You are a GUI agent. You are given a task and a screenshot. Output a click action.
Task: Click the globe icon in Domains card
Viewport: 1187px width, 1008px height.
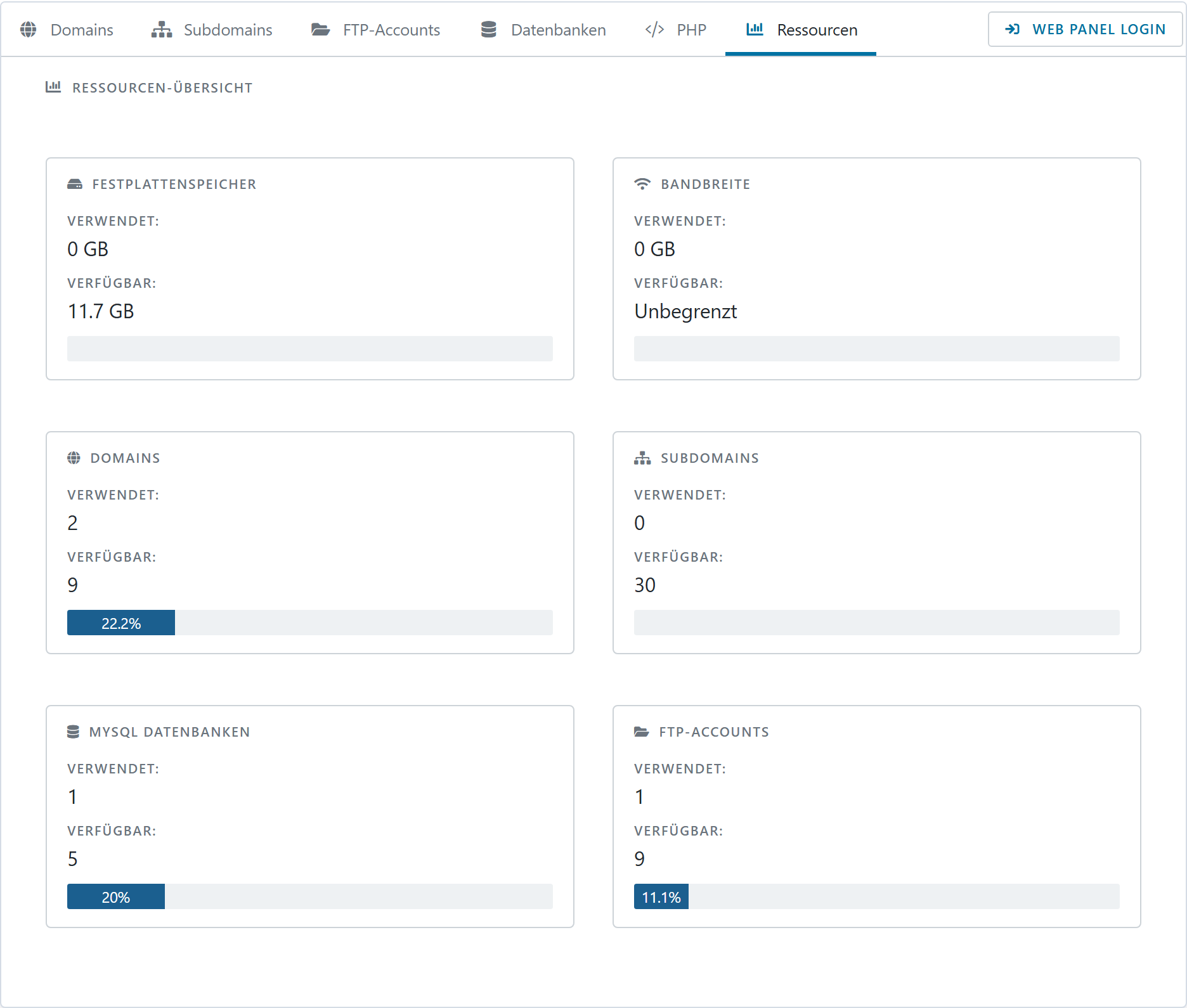point(74,458)
